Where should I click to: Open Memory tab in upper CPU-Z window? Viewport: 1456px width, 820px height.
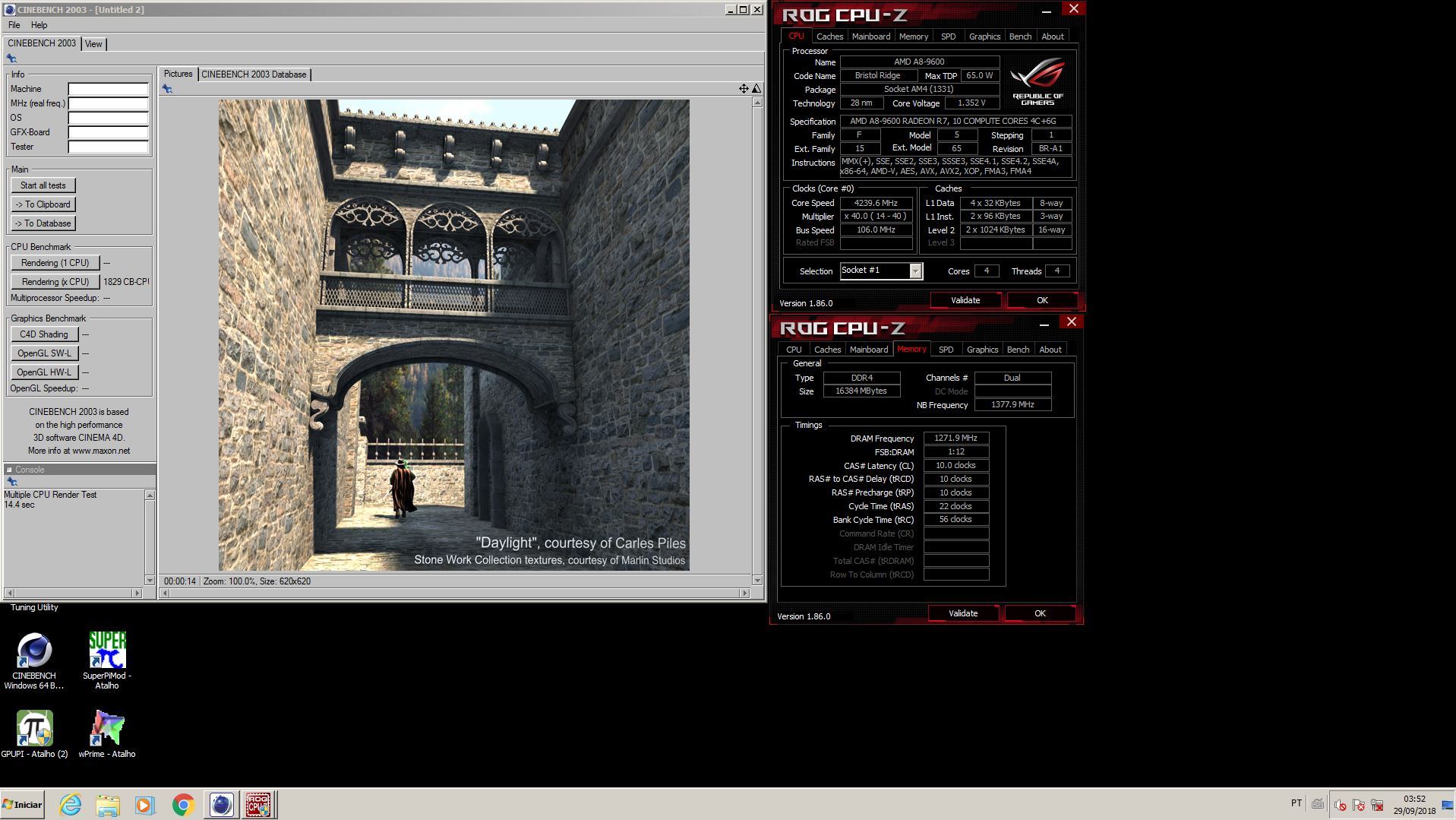(x=914, y=36)
